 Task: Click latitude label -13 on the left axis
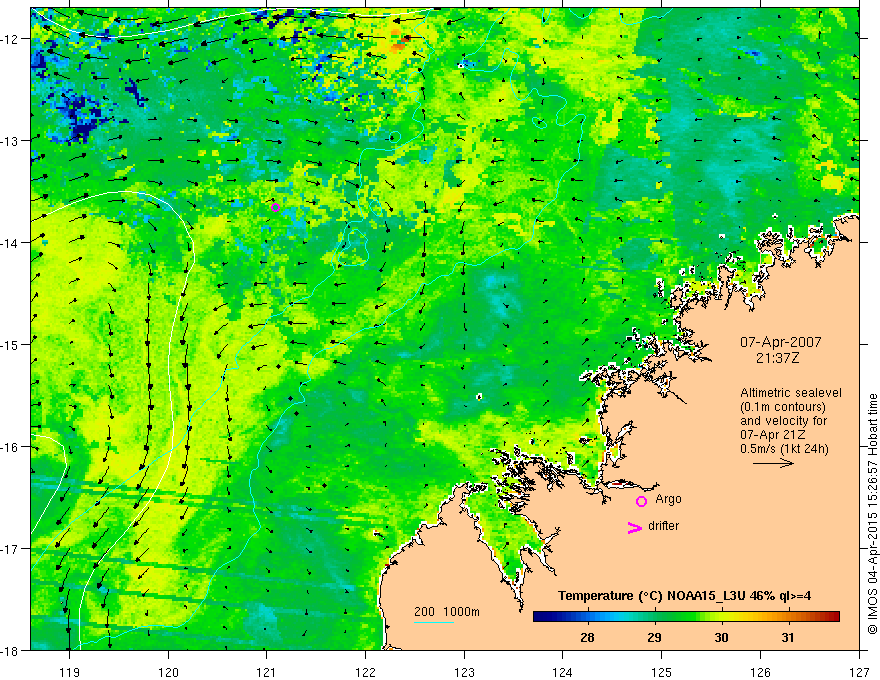[x=11, y=141]
